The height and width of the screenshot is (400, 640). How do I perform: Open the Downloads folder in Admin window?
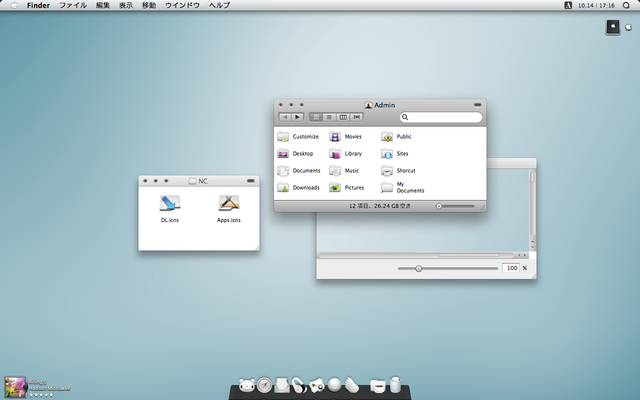coord(284,187)
